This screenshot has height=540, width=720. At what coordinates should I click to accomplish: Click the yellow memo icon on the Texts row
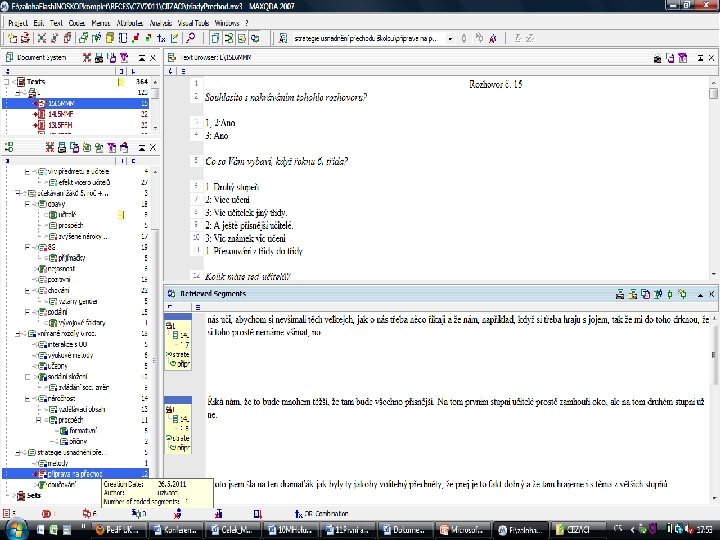click(x=121, y=82)
